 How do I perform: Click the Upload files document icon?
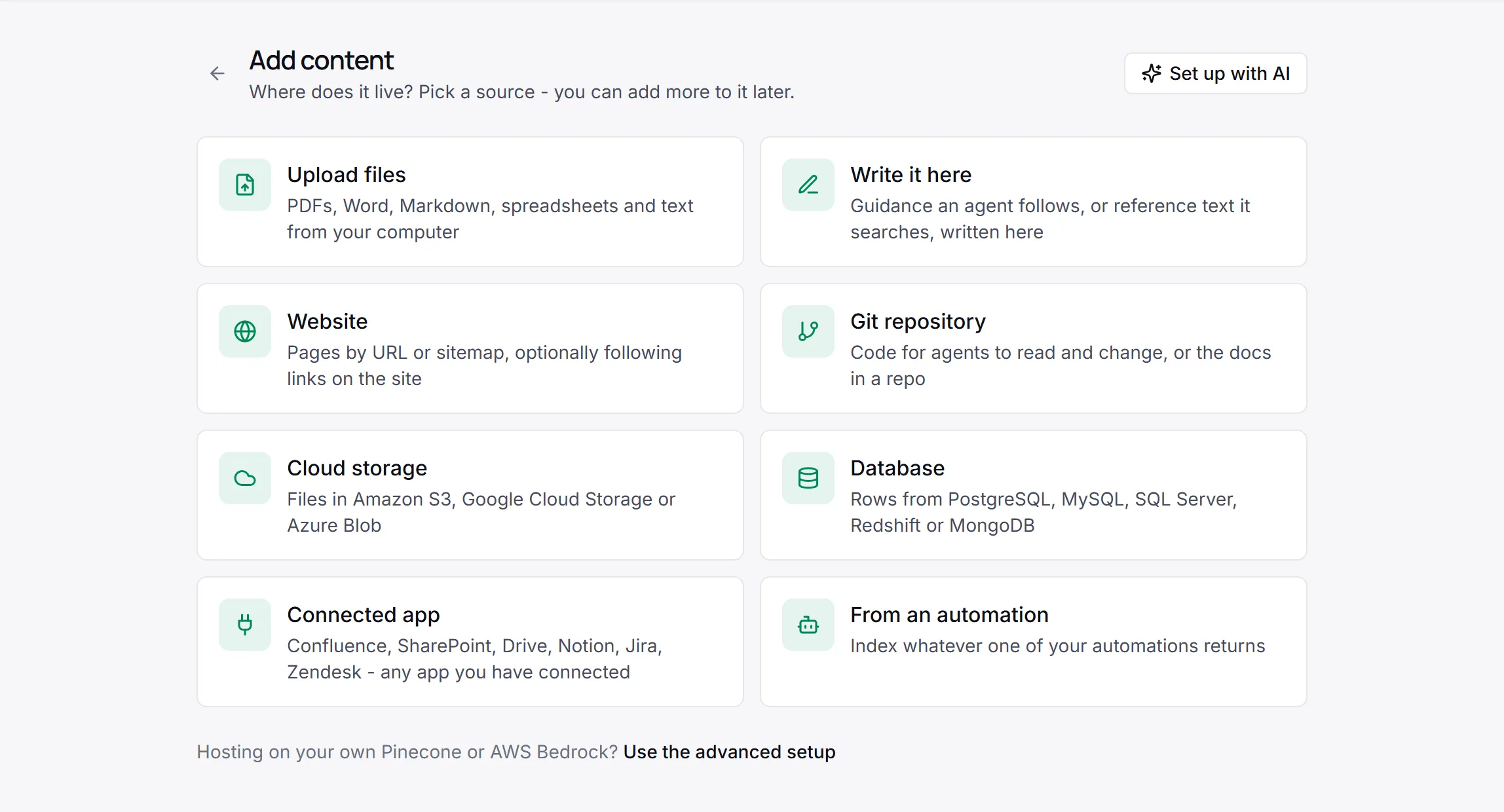[x=245, y=185]
